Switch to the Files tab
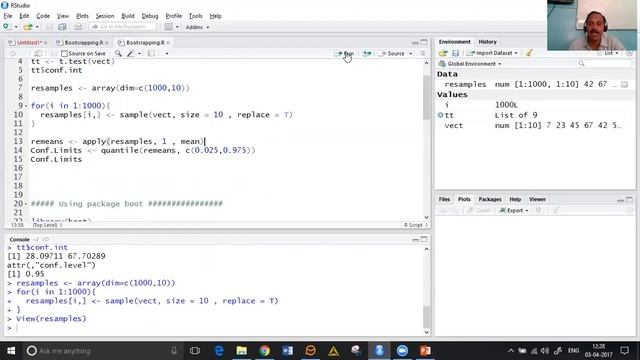 point(444,199)
